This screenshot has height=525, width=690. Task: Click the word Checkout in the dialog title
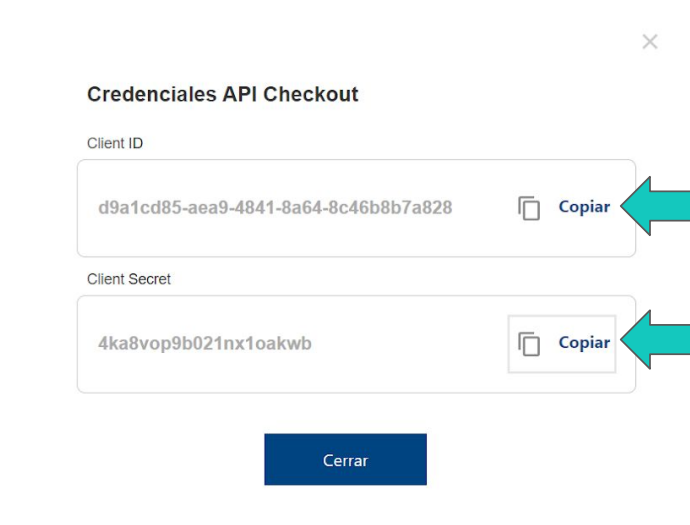[311, 94]
